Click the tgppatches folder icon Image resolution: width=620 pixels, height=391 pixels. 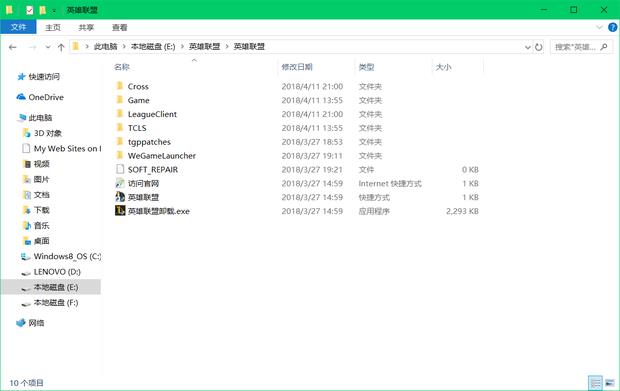pyautogui.click(x=120, y=141)
